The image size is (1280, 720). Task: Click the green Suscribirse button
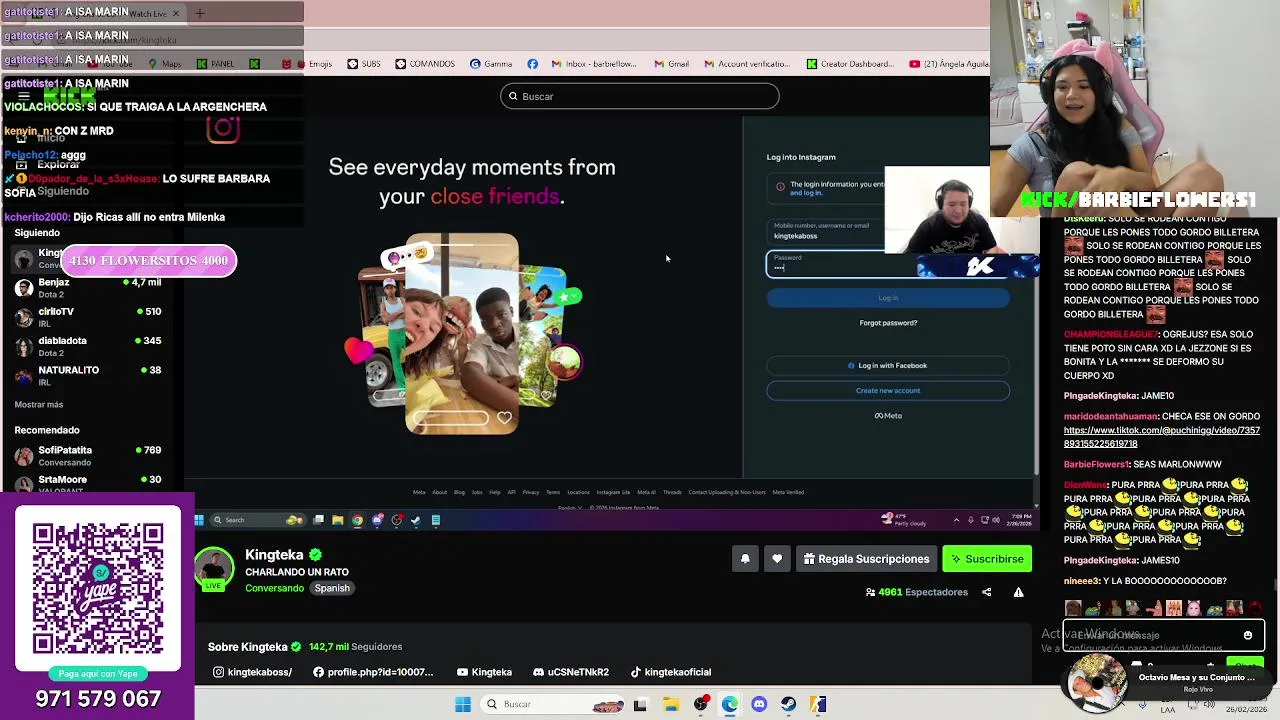[x=987, y=559]
